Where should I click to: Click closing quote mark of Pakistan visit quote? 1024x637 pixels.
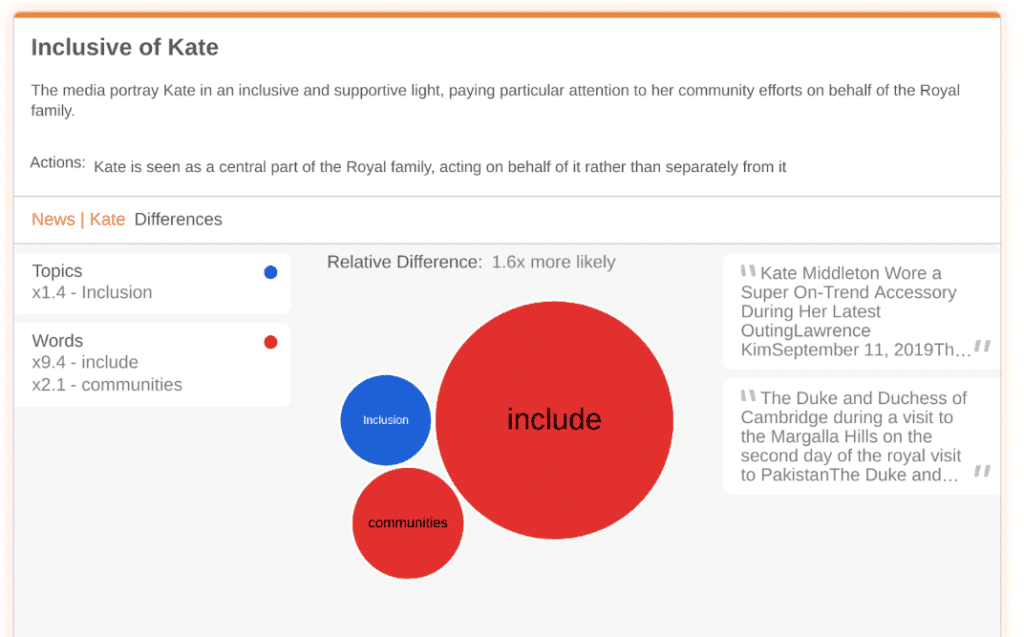tap(983, 471)
